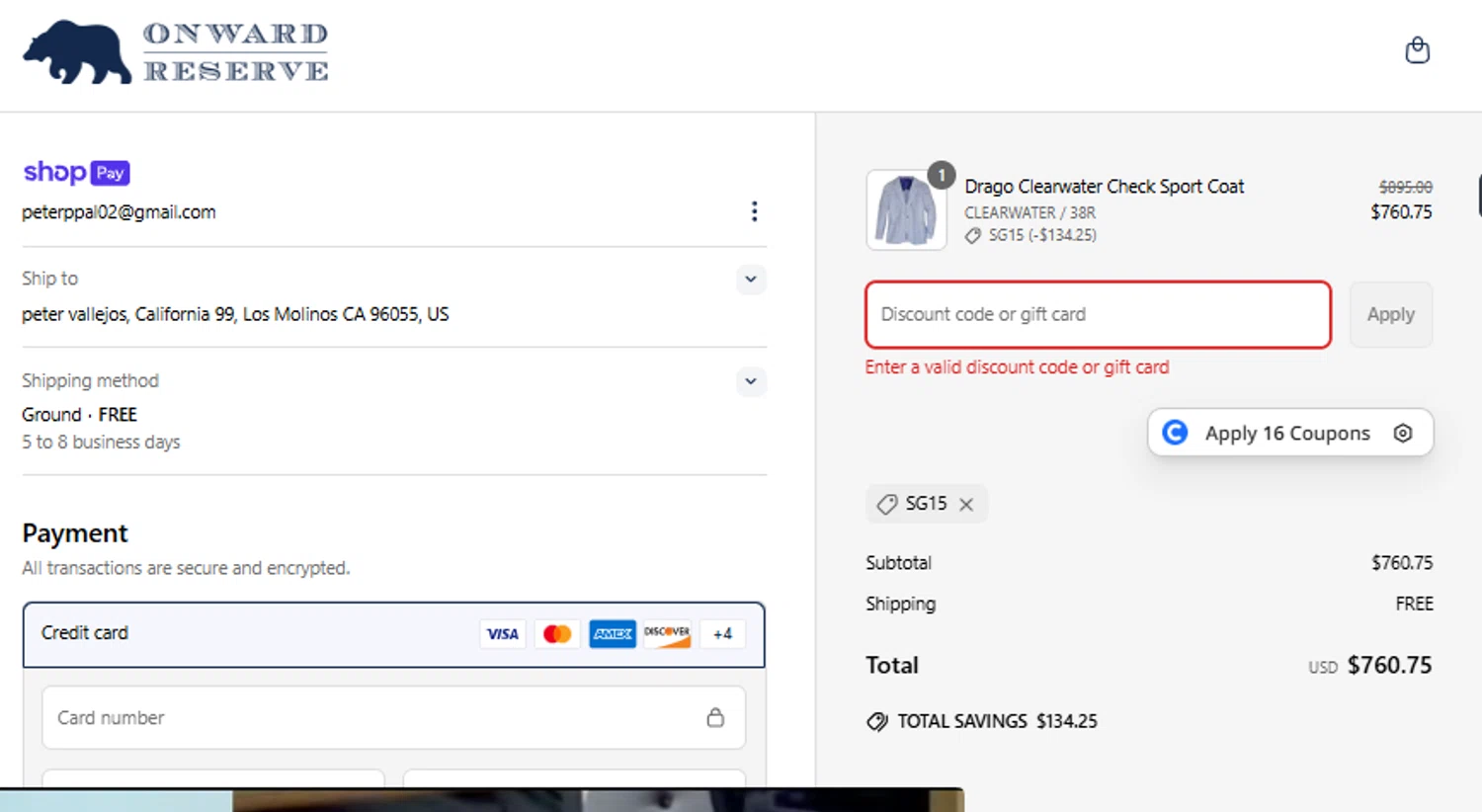This screenshot has width=1482, height=812.
Task: Click the 5 to 8 business days text
Action: 101,443
